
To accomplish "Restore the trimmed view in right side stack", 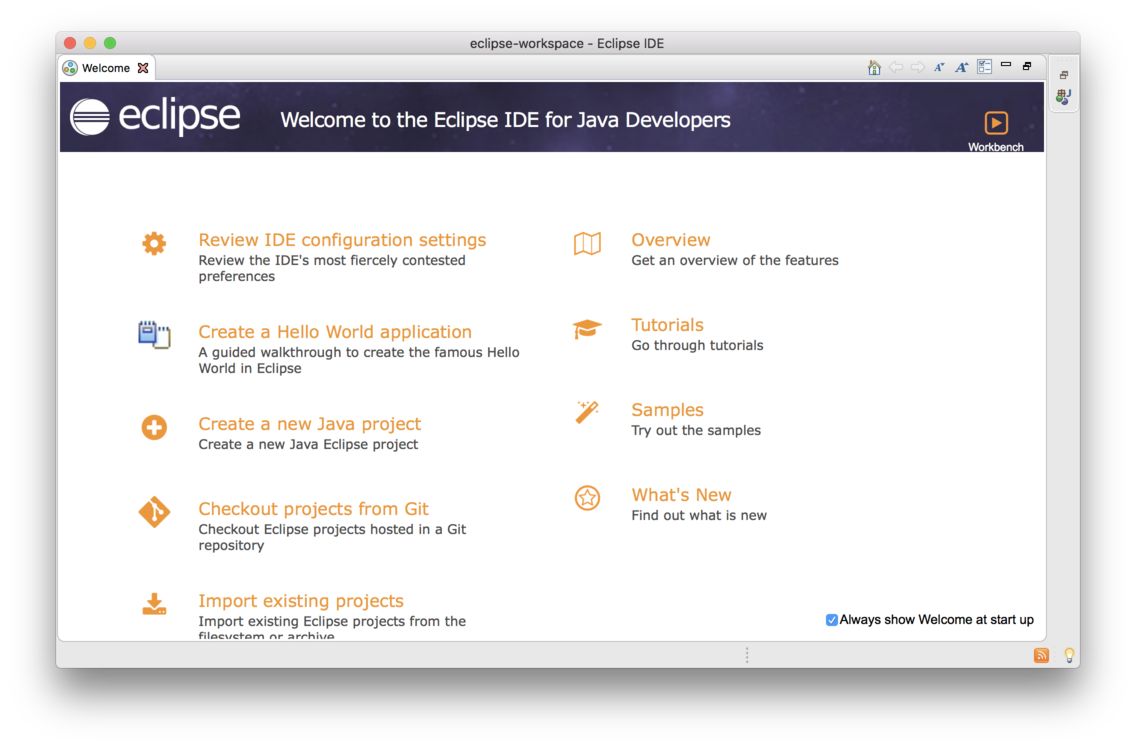I will (1064, 75).
